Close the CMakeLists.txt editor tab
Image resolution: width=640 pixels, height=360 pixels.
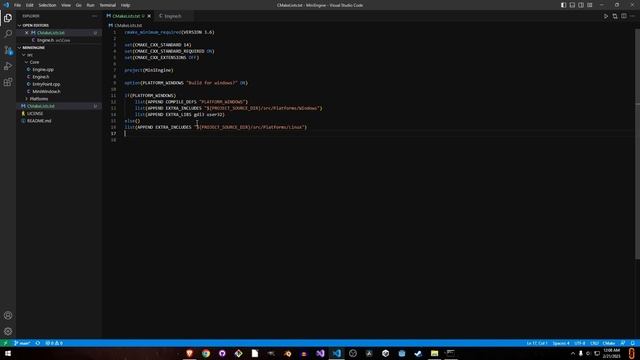click(149, 16)
